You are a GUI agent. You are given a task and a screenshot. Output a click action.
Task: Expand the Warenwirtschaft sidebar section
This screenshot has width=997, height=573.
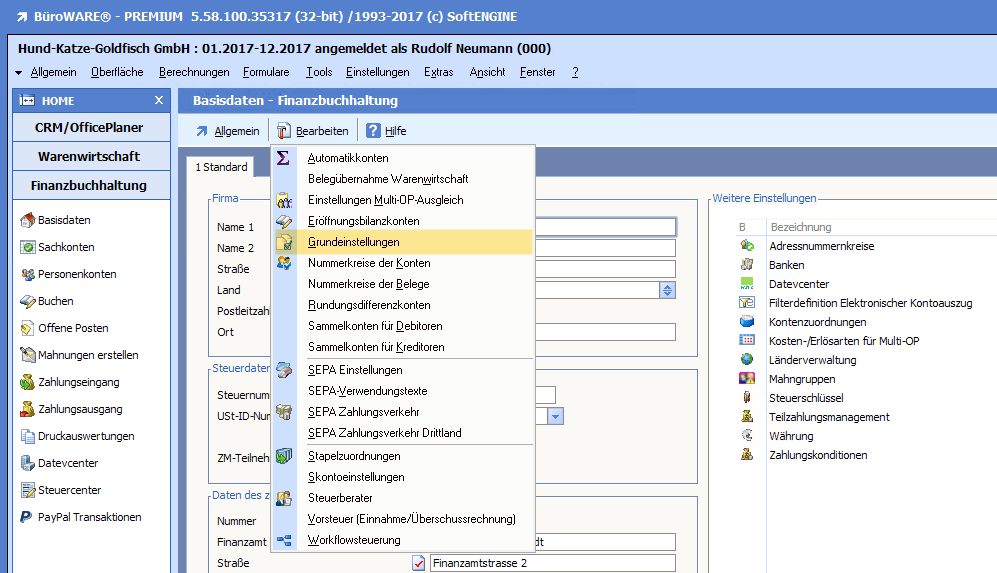tap(88, 156)
